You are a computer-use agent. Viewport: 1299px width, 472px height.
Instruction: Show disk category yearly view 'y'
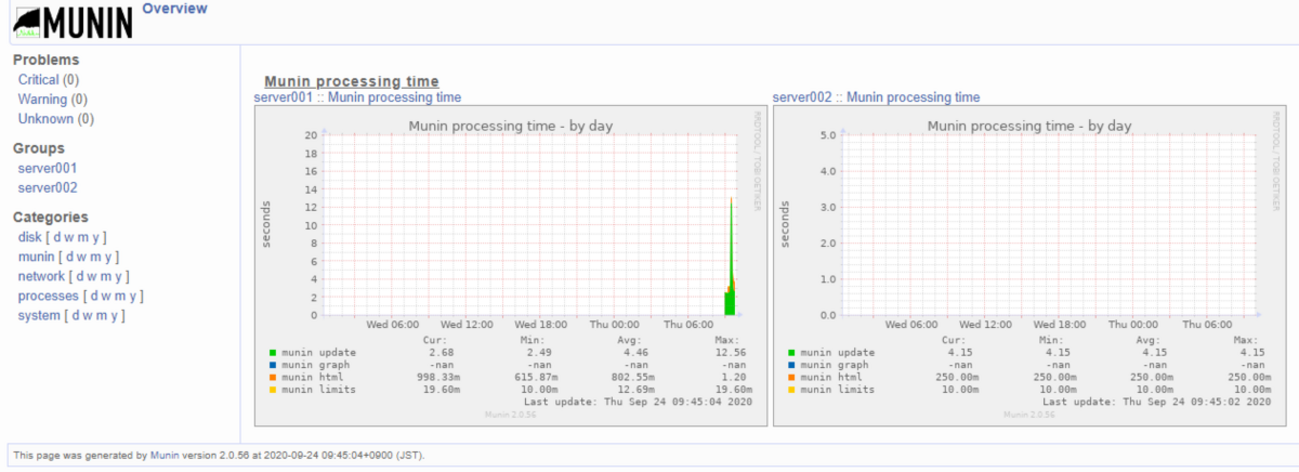click(x=95, y=237)
